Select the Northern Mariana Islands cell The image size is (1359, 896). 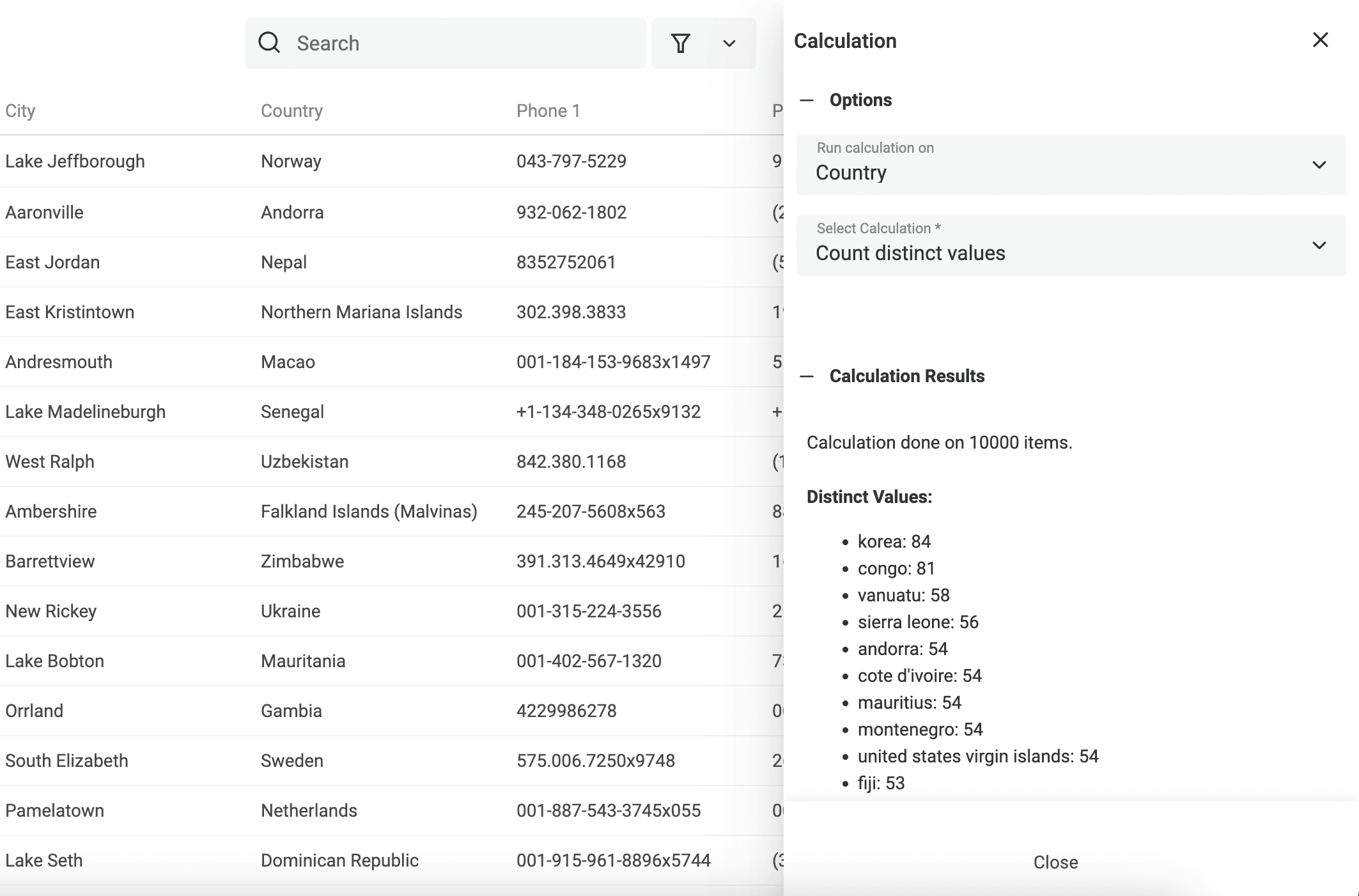(361, 312)
